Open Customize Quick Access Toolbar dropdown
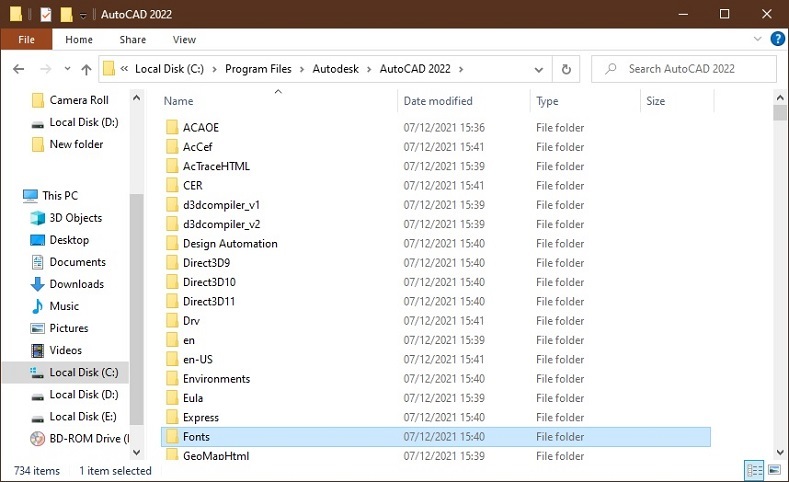Image resolution: width=789 pixels, height=482 pixels. 84,15
